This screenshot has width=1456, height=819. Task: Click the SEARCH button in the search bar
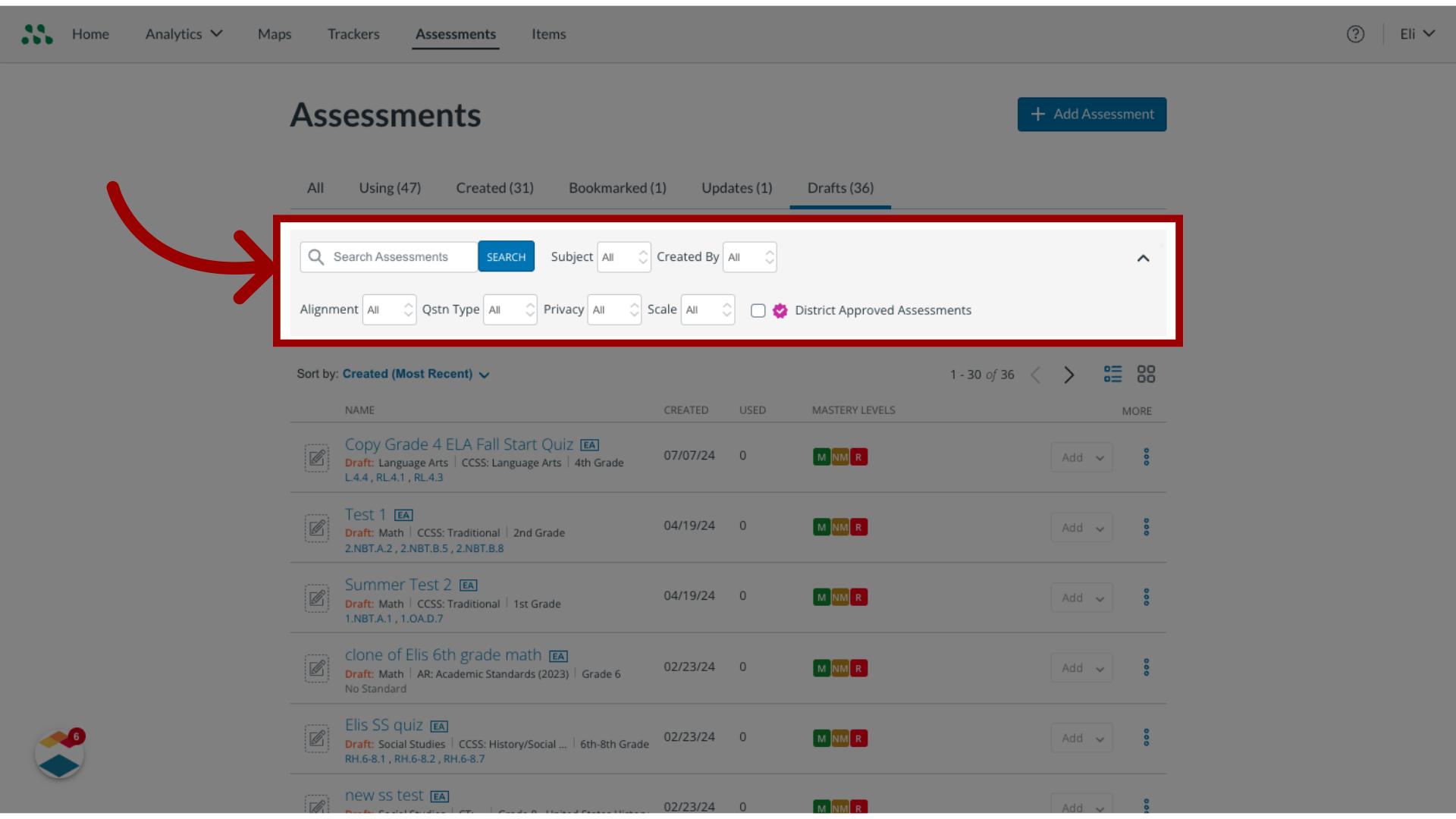click(506, 257)
